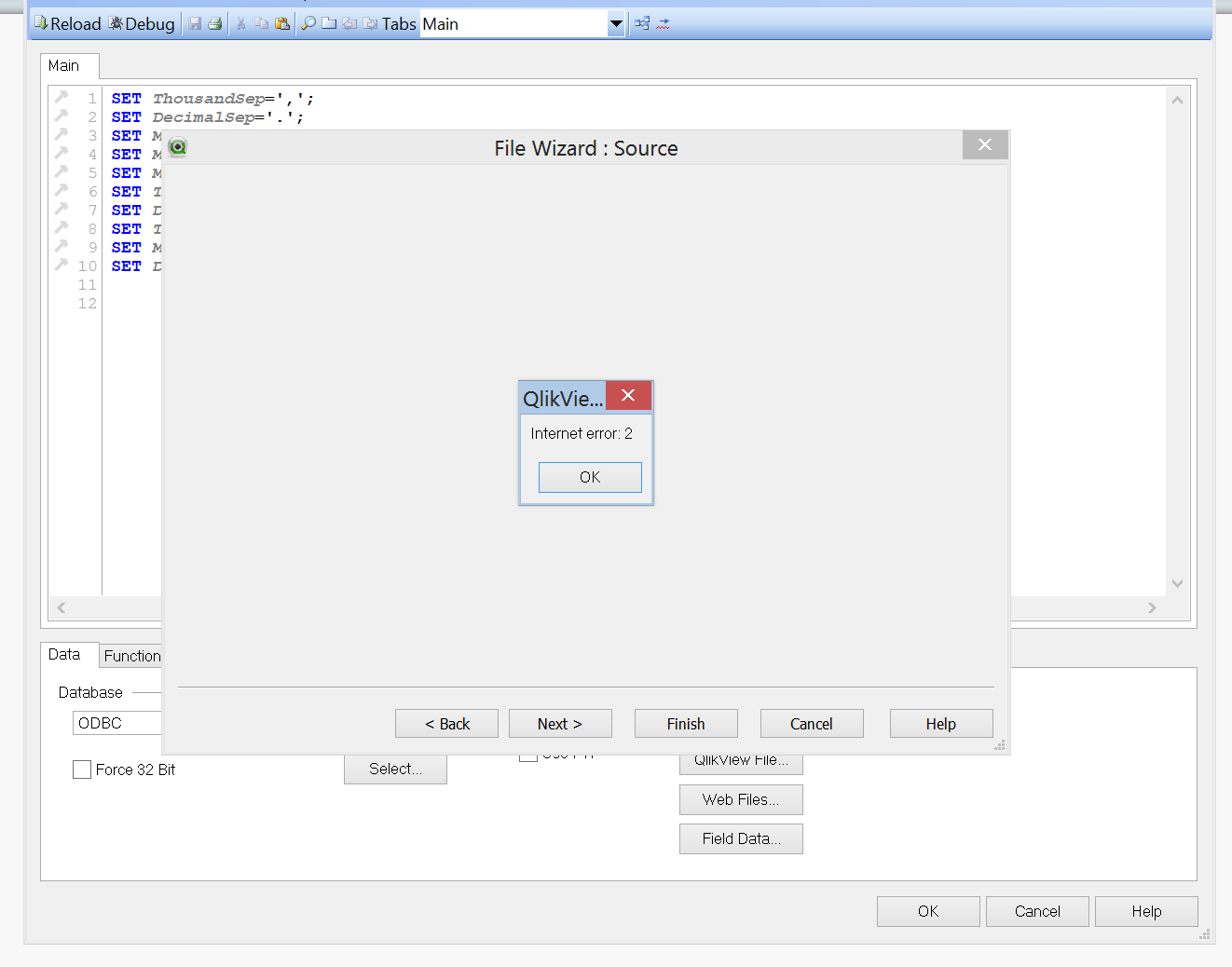
Task: Click the Field Data... button
Action: pyautogui.click(x=741, y=838)
